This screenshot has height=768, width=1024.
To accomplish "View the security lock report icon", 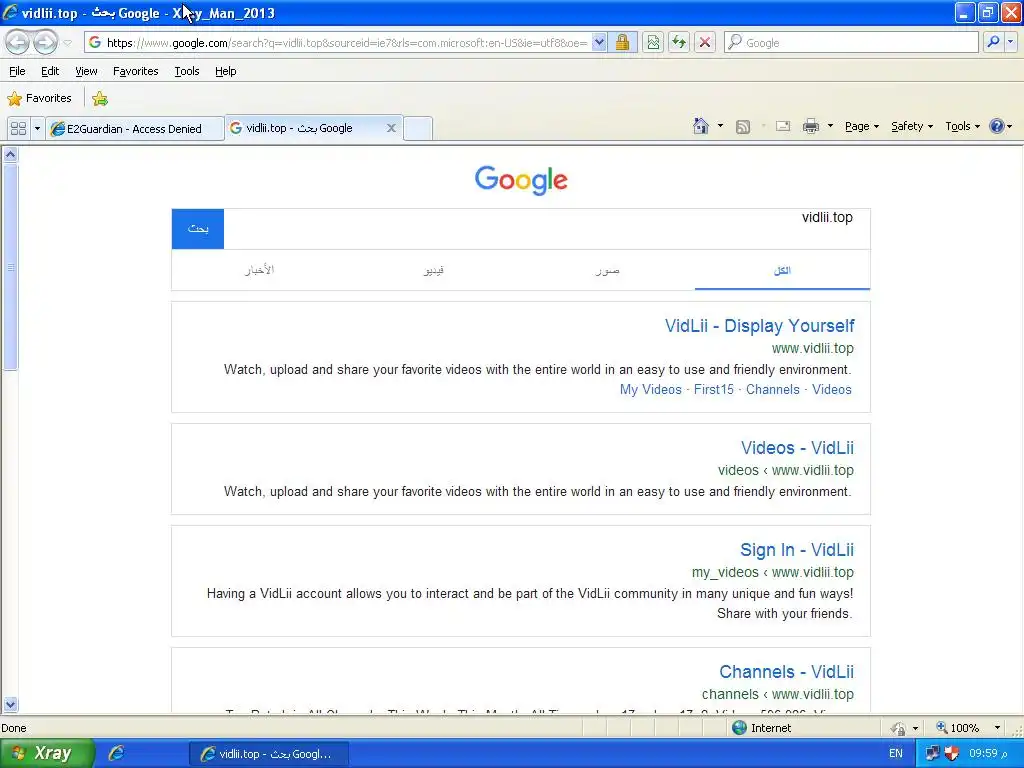I will click(x=622, y=42).
